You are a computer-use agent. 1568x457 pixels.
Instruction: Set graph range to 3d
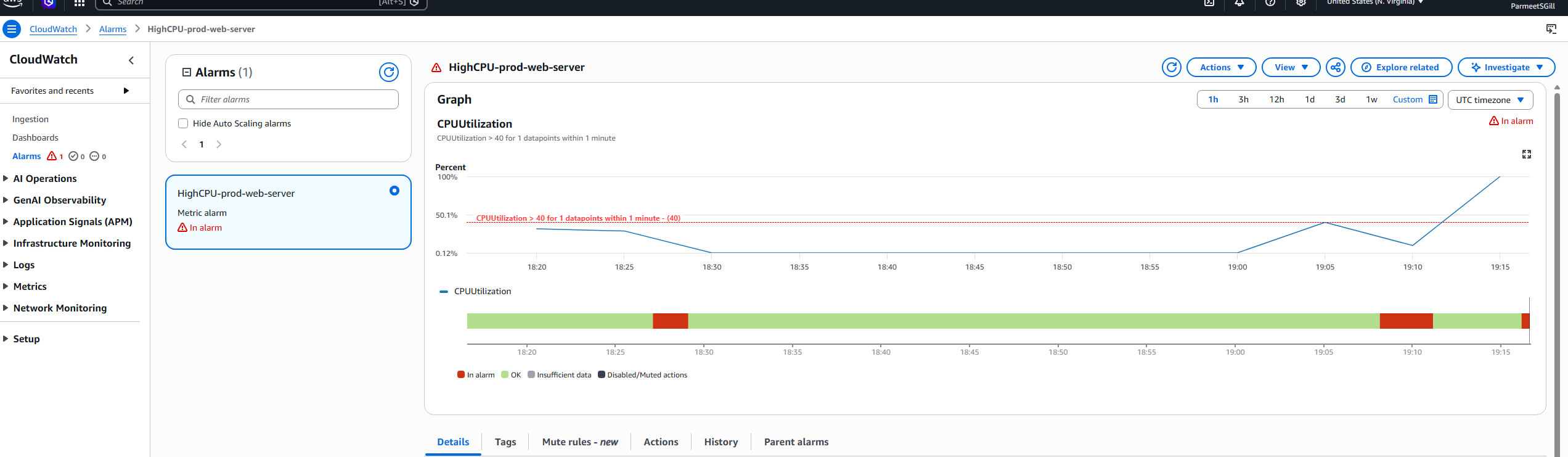click(x=1340, y=99)
